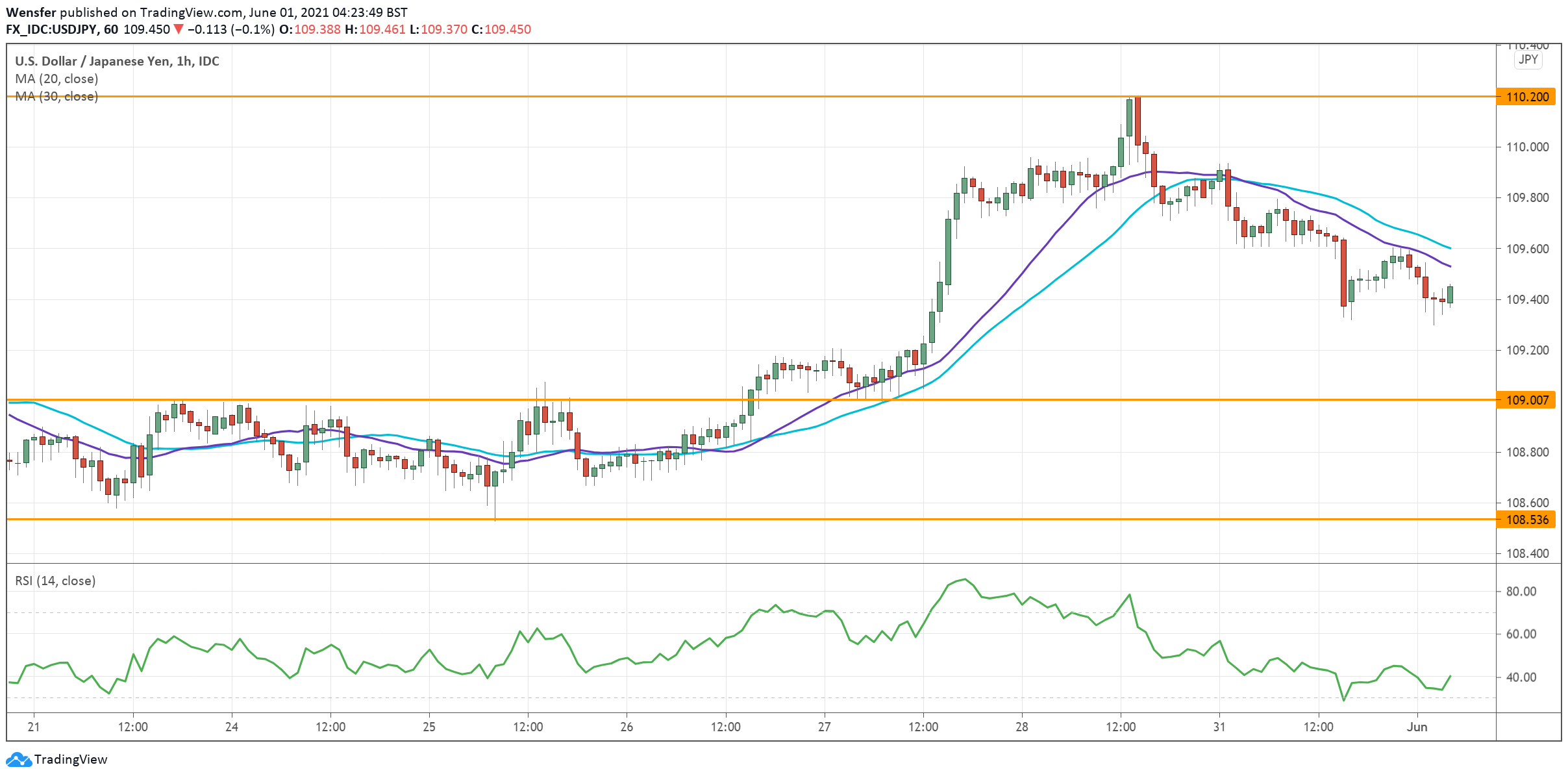The height and width of the screenshot is (778, 1568).
Task: Click the FX_IDC:USDJPY symbol in header
Action: click(x=52, y=29)
